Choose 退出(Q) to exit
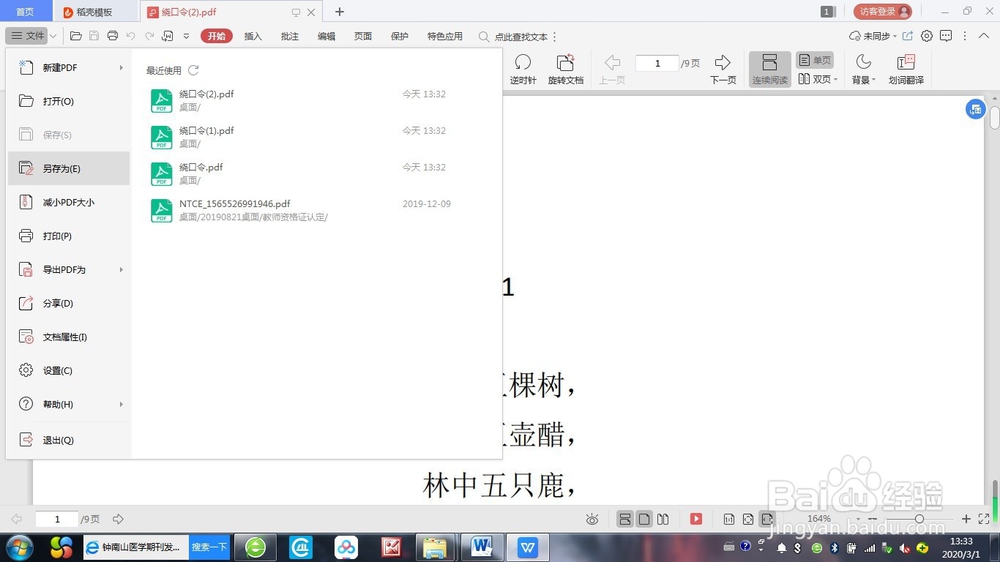The height and width of the screenshot is (562, 1000). click(x=69, y=440)
